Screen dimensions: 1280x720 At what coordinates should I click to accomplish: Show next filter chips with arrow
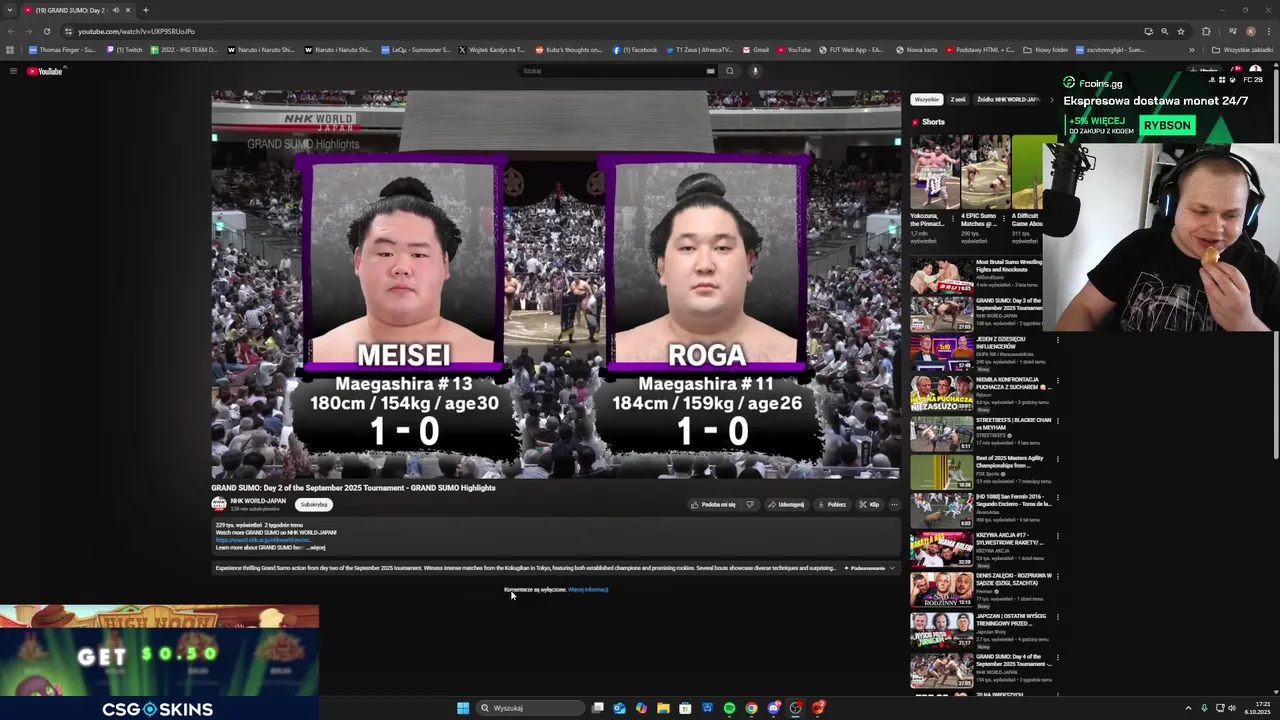click(1051, 100)
